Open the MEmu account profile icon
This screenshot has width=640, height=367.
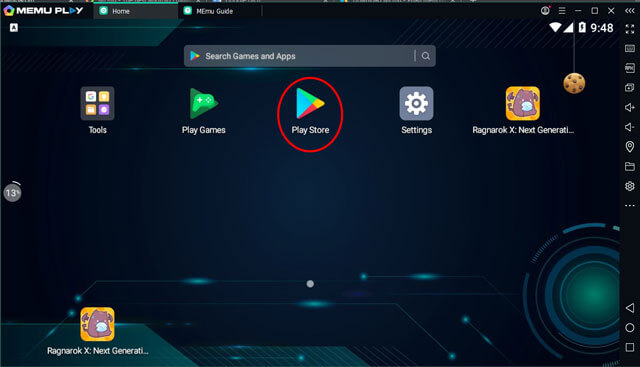tap(545, 11)
